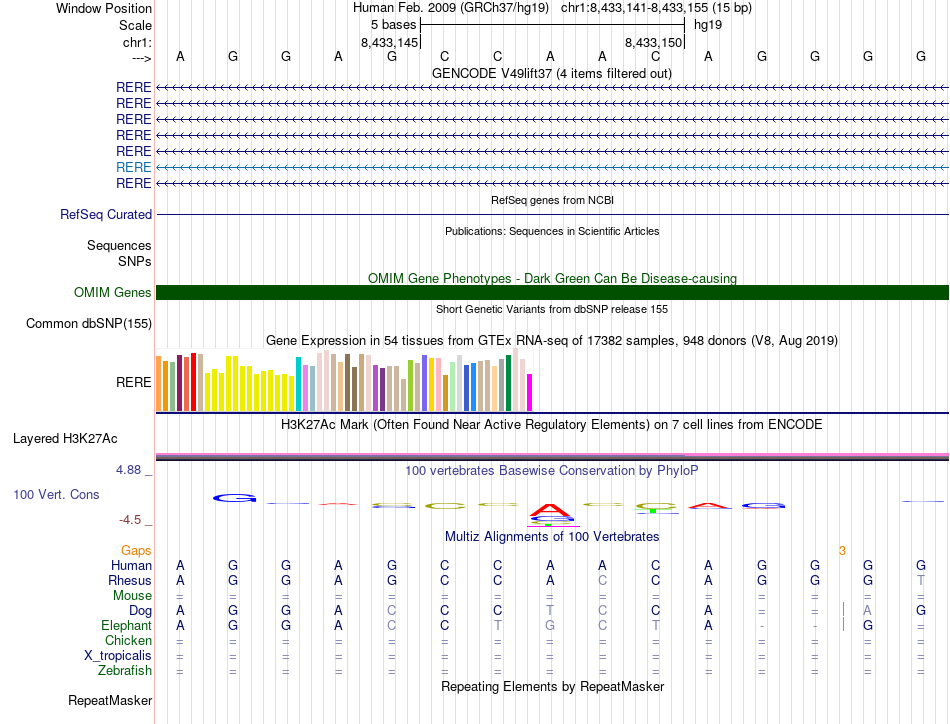This screenshot has width=950, height=724.
Task: Select the X_tropicalis alignment row label
Action: coord(118,656)
